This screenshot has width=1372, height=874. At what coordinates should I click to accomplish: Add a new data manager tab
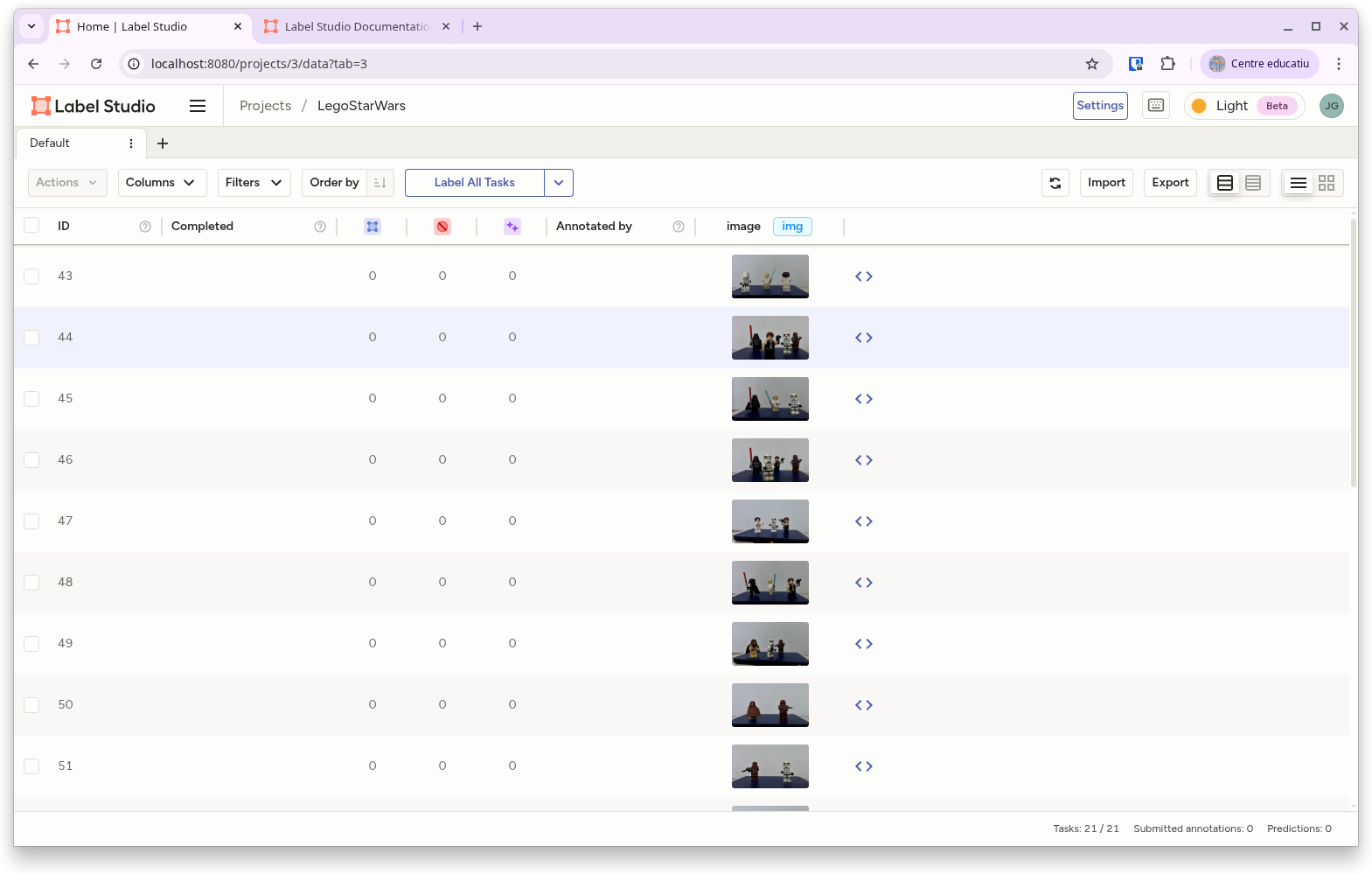click(x=163, y=143)
